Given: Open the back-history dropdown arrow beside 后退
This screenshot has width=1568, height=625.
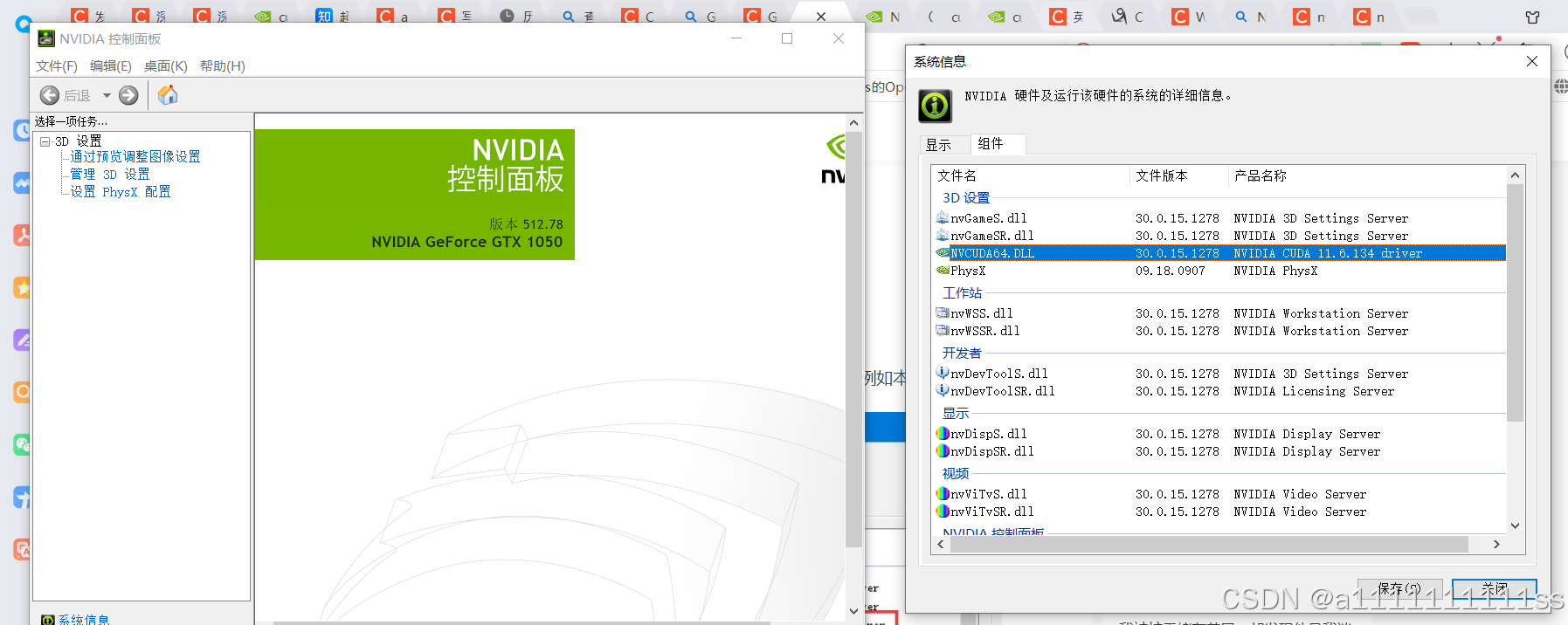Looking at the screenshot, I should [x=107, y=95].
